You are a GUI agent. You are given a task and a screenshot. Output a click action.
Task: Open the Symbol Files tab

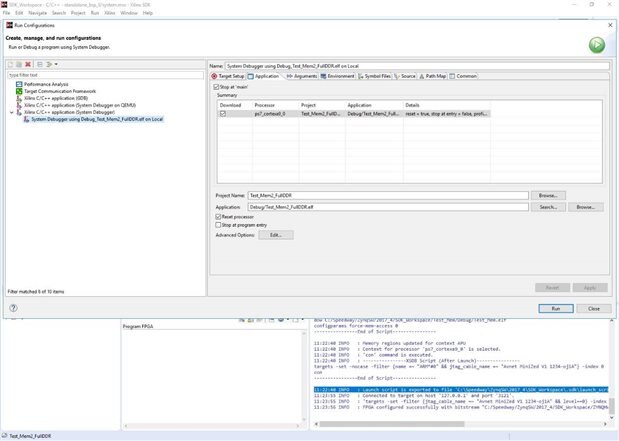click(x=376, y=76)
